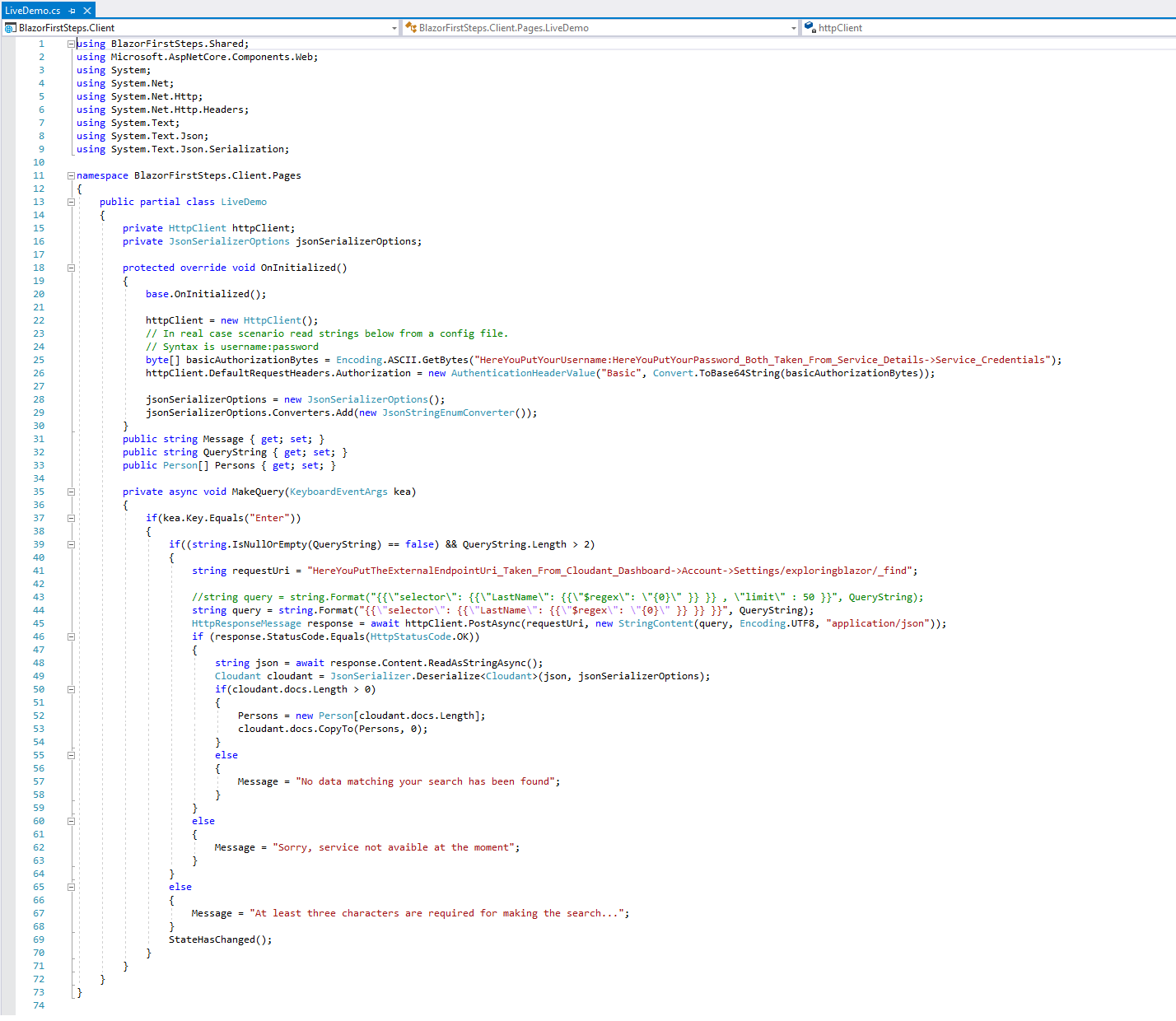Click the commented-out query line 43
The image size is (1176, 1021).
click(558, 597)
